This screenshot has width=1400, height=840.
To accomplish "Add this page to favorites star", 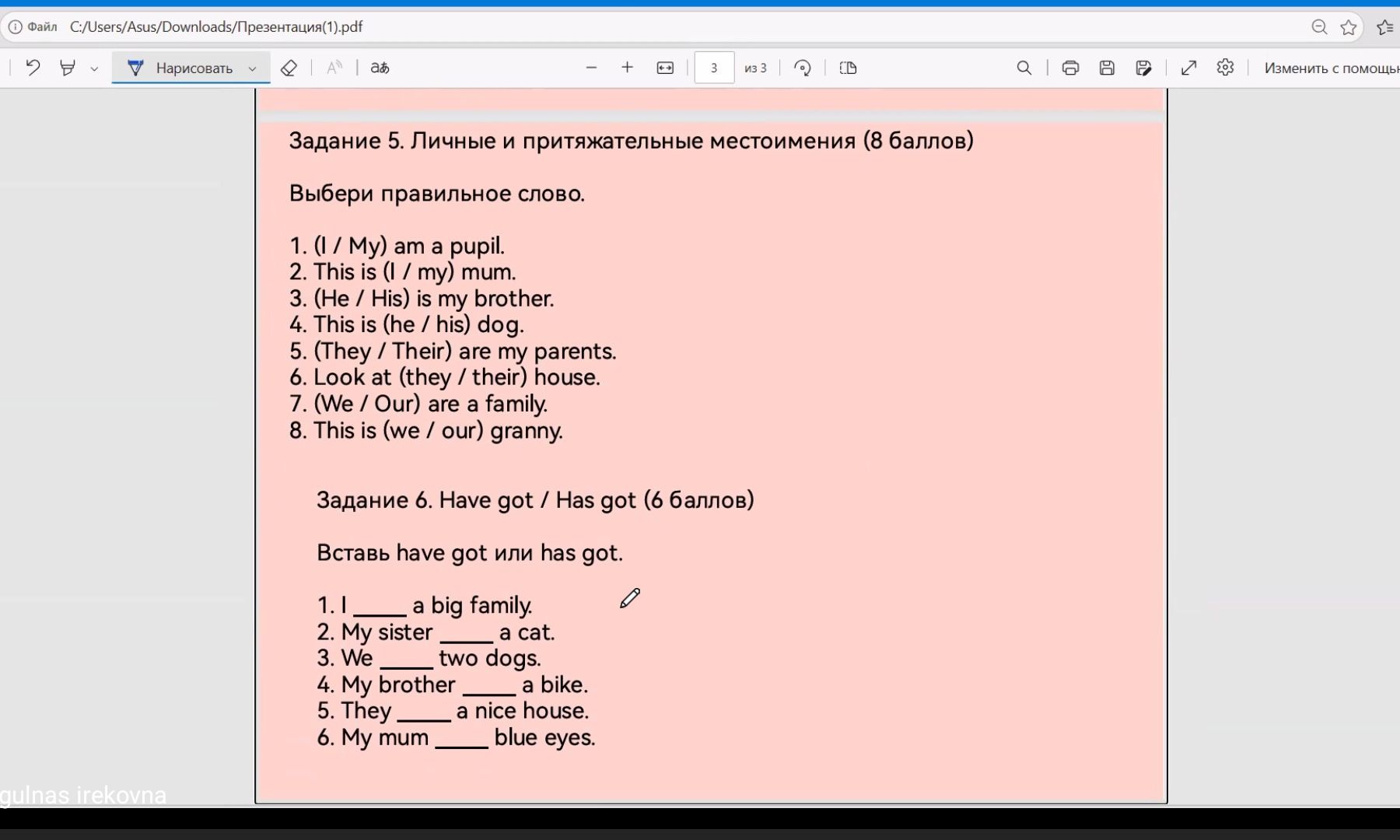I will click(1349, 27).
